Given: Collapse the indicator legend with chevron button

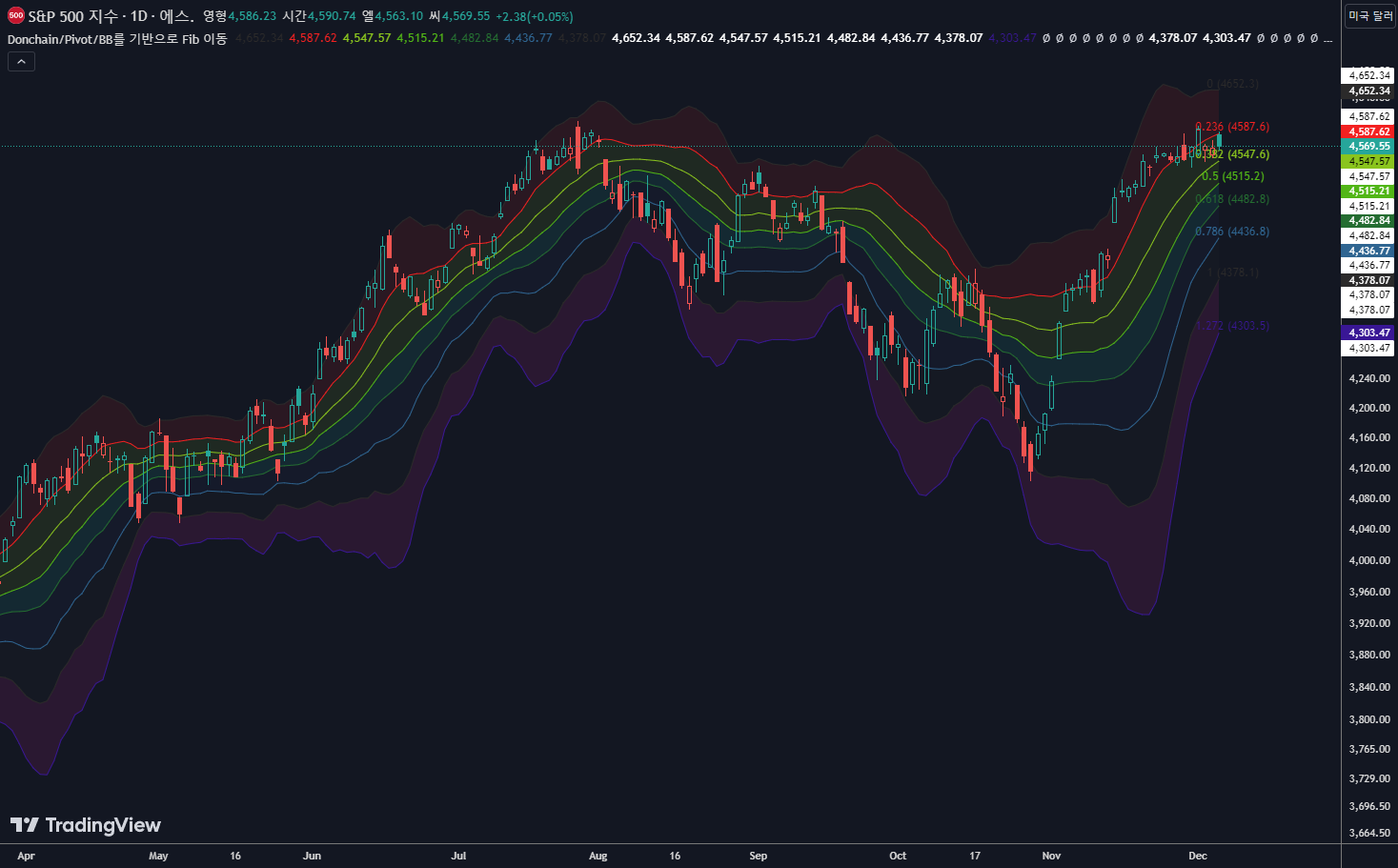Looking at the screenshot, I should [21, 61].
